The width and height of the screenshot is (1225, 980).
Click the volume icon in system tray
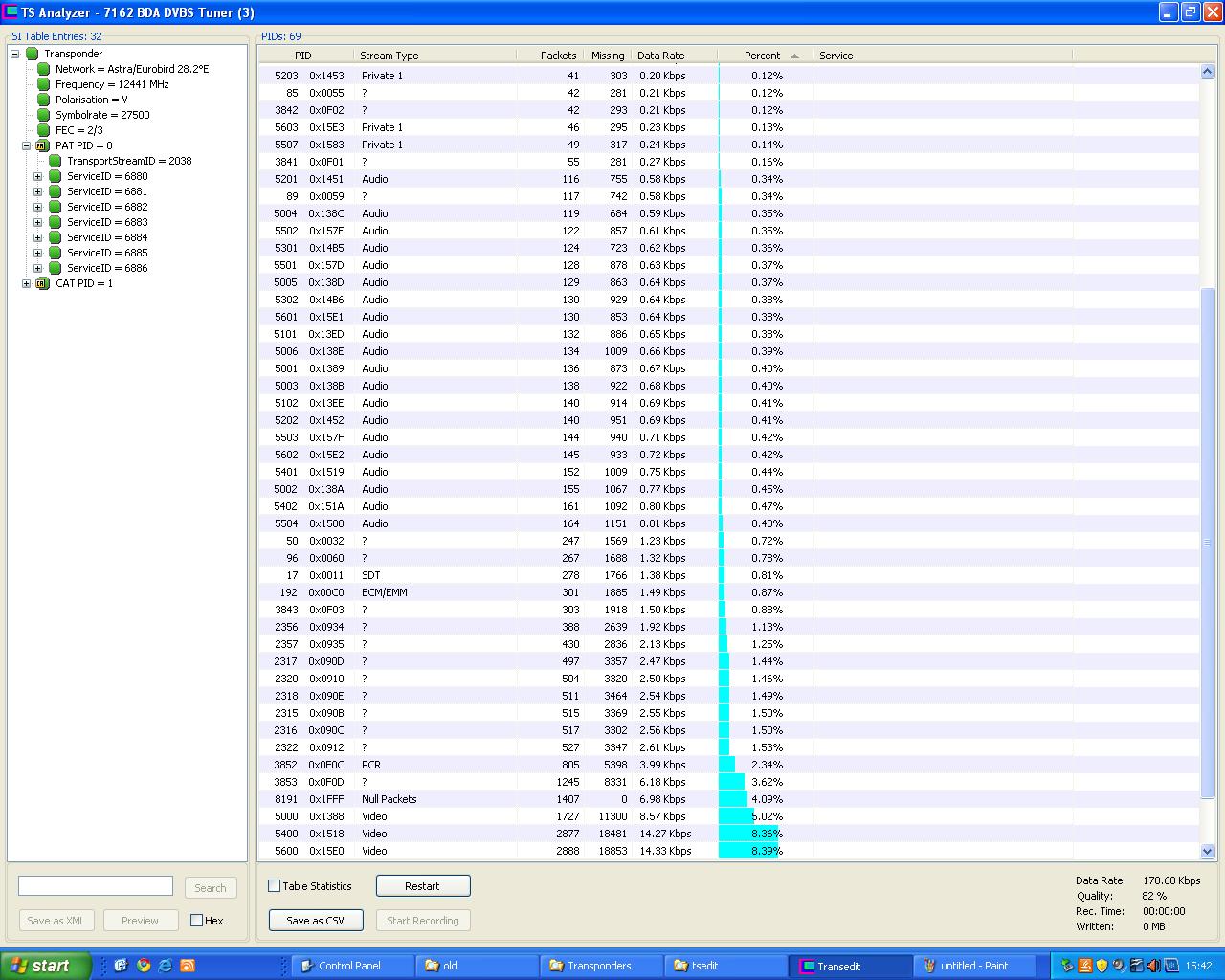click(1153, 966)
